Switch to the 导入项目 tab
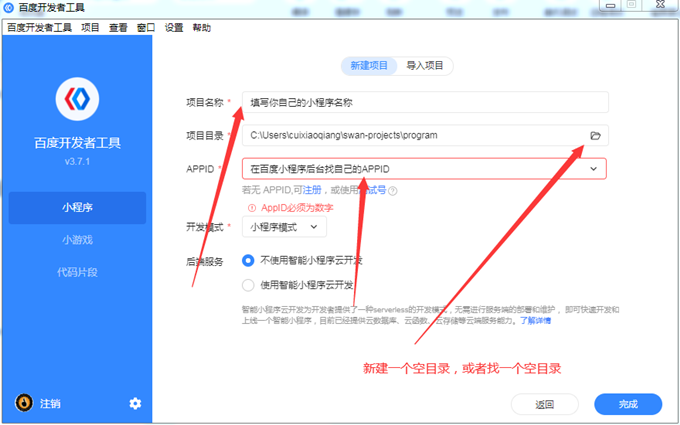This screenshot has height=425, width=680. 425,66
